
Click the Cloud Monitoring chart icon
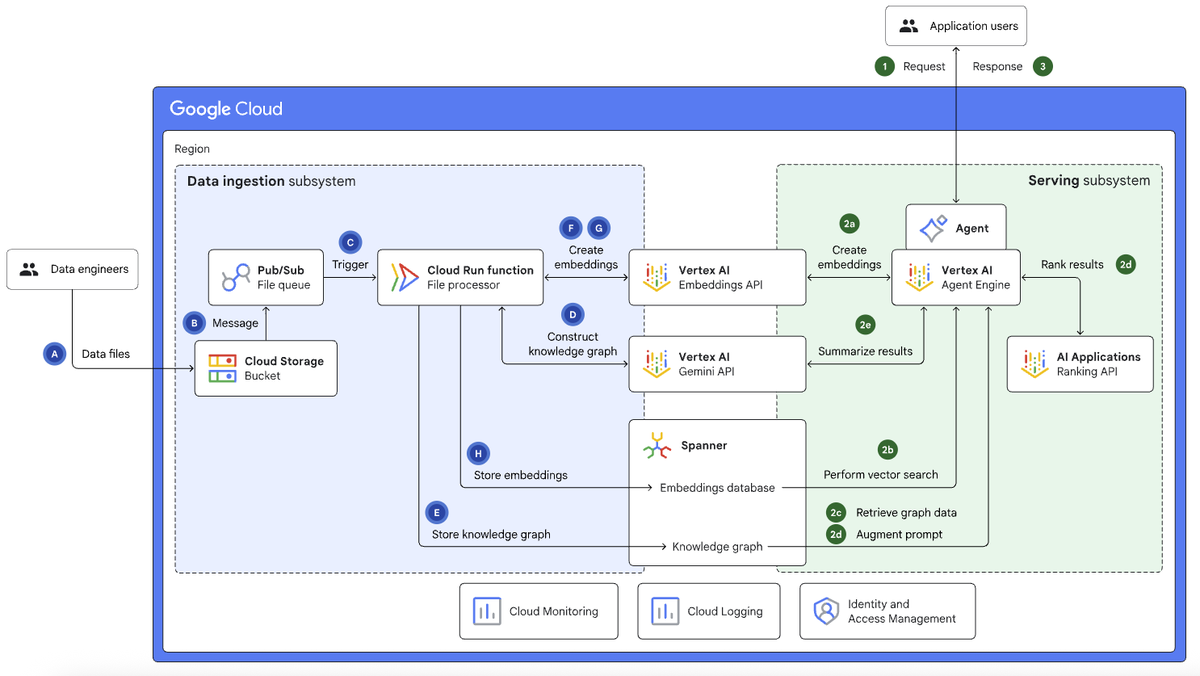[x=486, y=611]
